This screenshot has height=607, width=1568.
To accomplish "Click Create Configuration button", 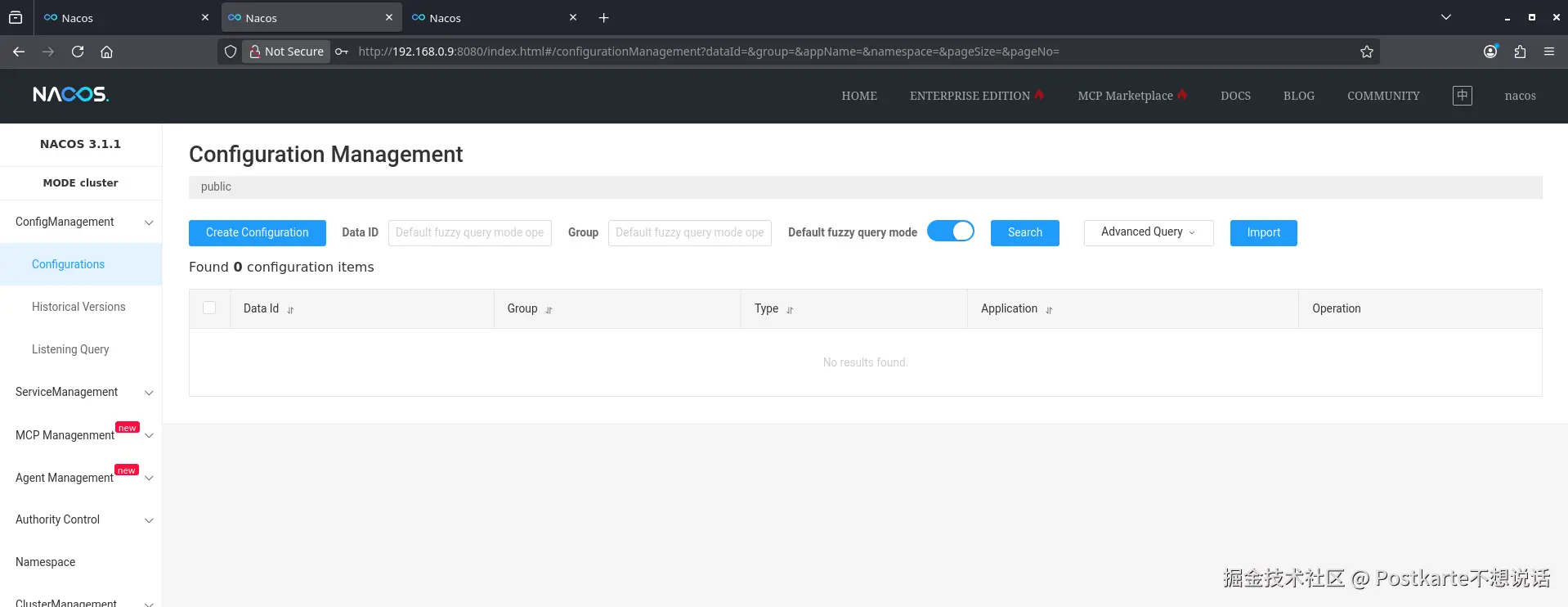I will (x=258, y=232).
